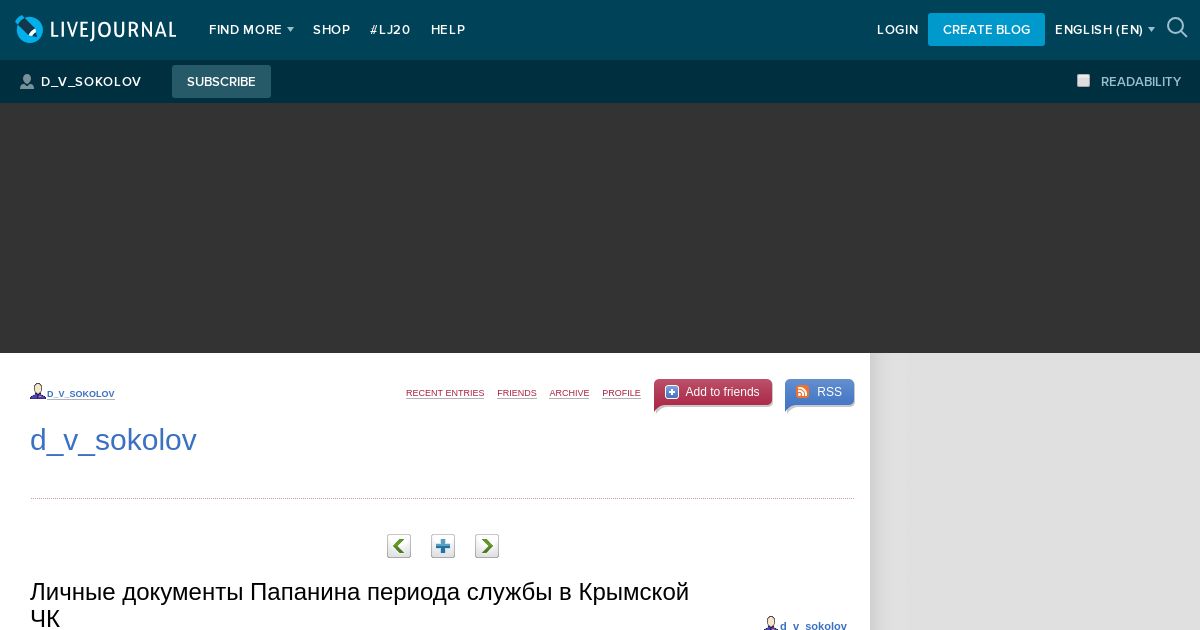The height and width of the screenshot is (630, 1200).
Task: Click the small d_v_sokolov link above the title
Action: (81, 394)
